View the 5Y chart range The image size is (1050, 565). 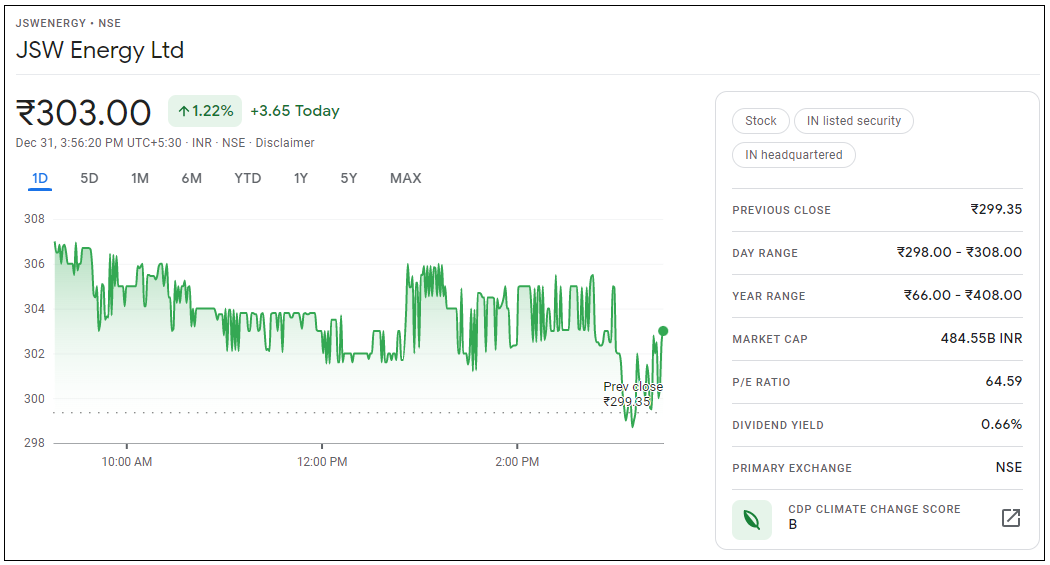point(349,178)
